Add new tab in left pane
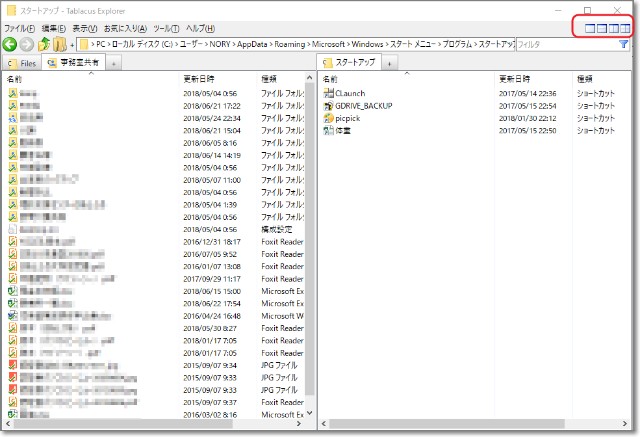The image size is (640, 437). tap(113, 63)
